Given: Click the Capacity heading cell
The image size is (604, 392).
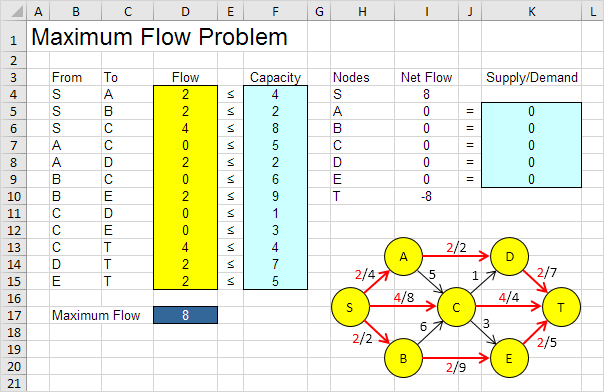Looking at the screenshot, I should [x=275, y=77].
